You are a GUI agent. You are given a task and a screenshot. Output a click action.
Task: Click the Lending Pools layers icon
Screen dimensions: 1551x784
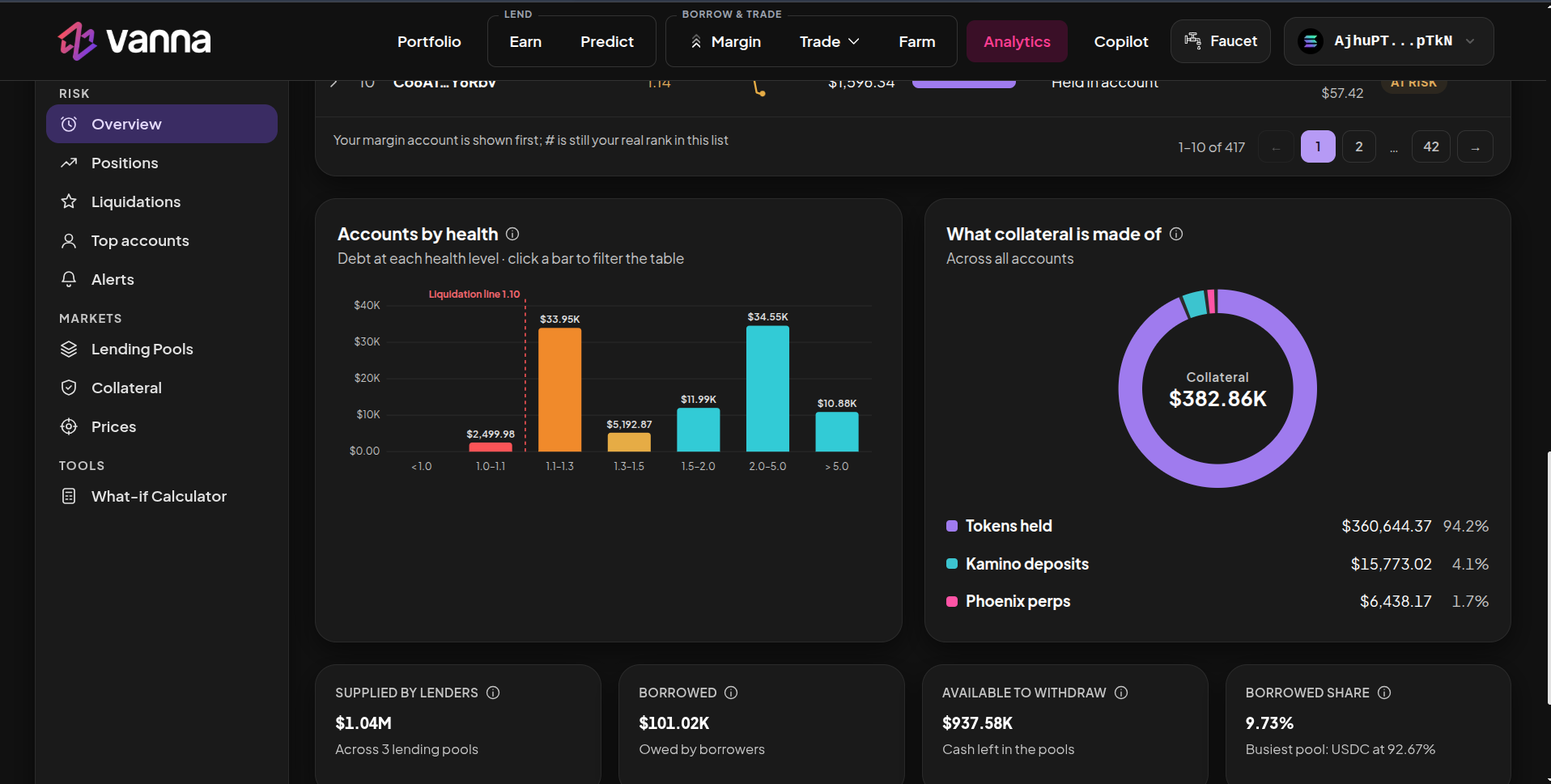pos(69,349)
